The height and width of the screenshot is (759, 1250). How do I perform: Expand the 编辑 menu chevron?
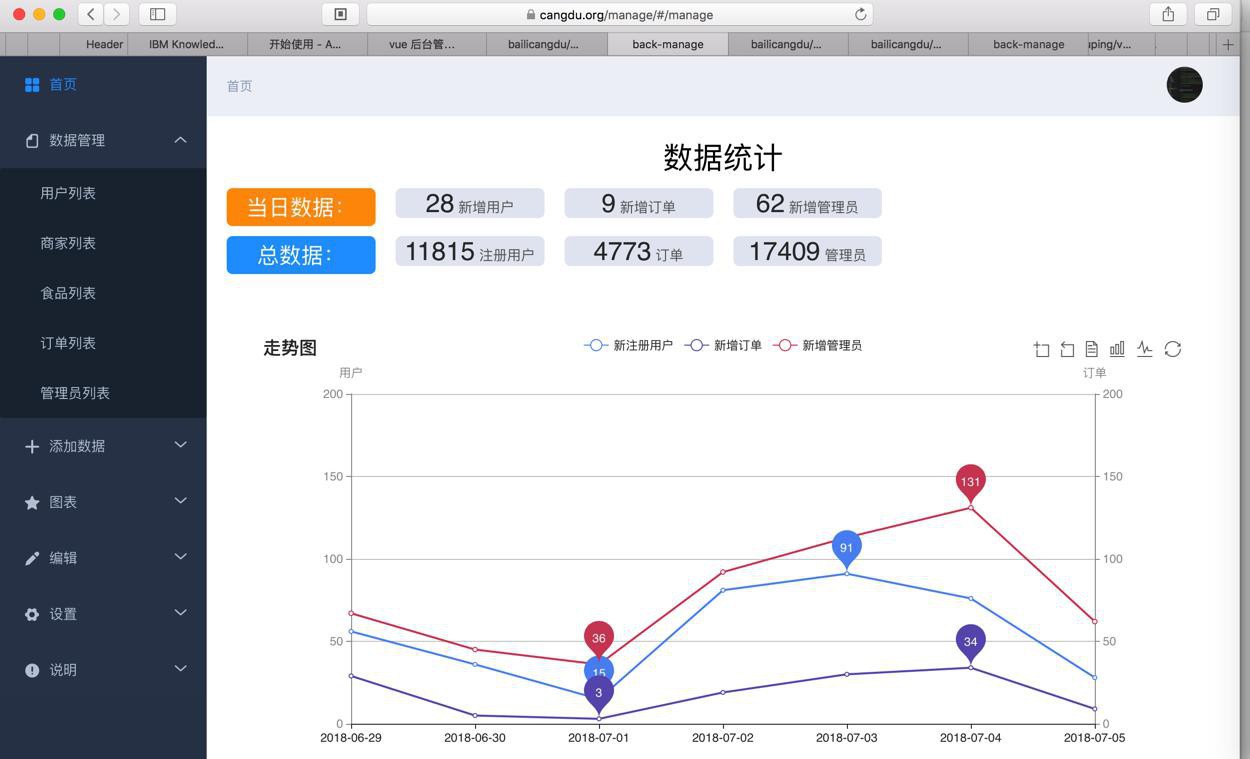(180, 557)
